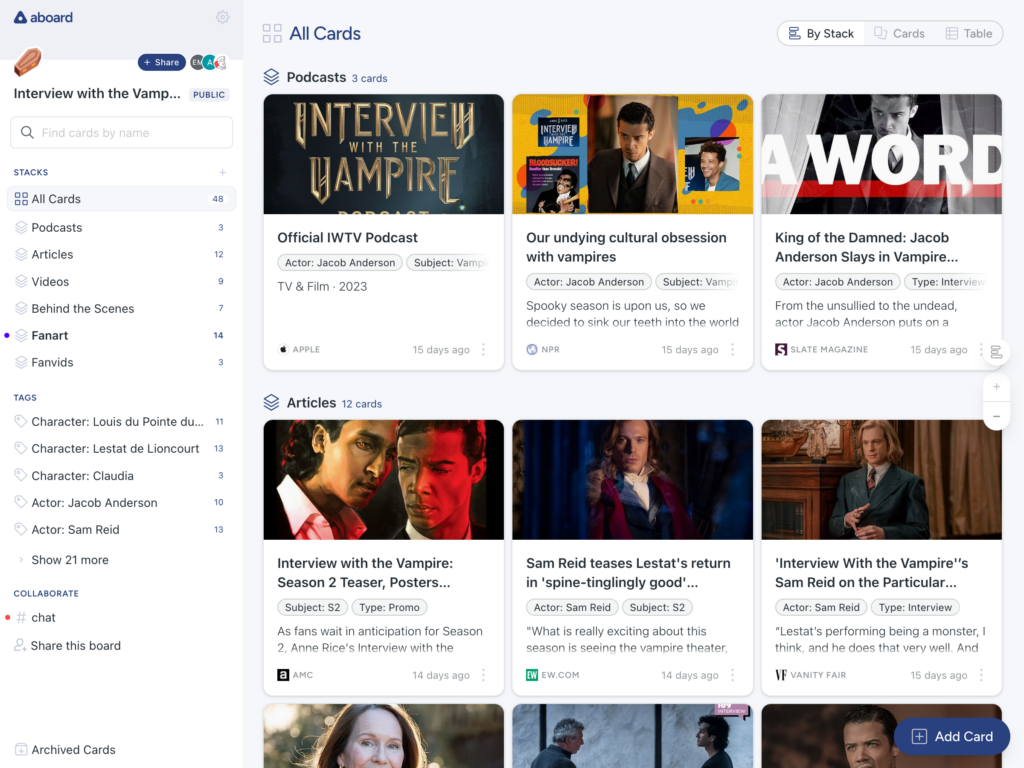This screenshot has height=768, width=1024.
Task: Switch to By Stack view
Action: tap(821, 33)
